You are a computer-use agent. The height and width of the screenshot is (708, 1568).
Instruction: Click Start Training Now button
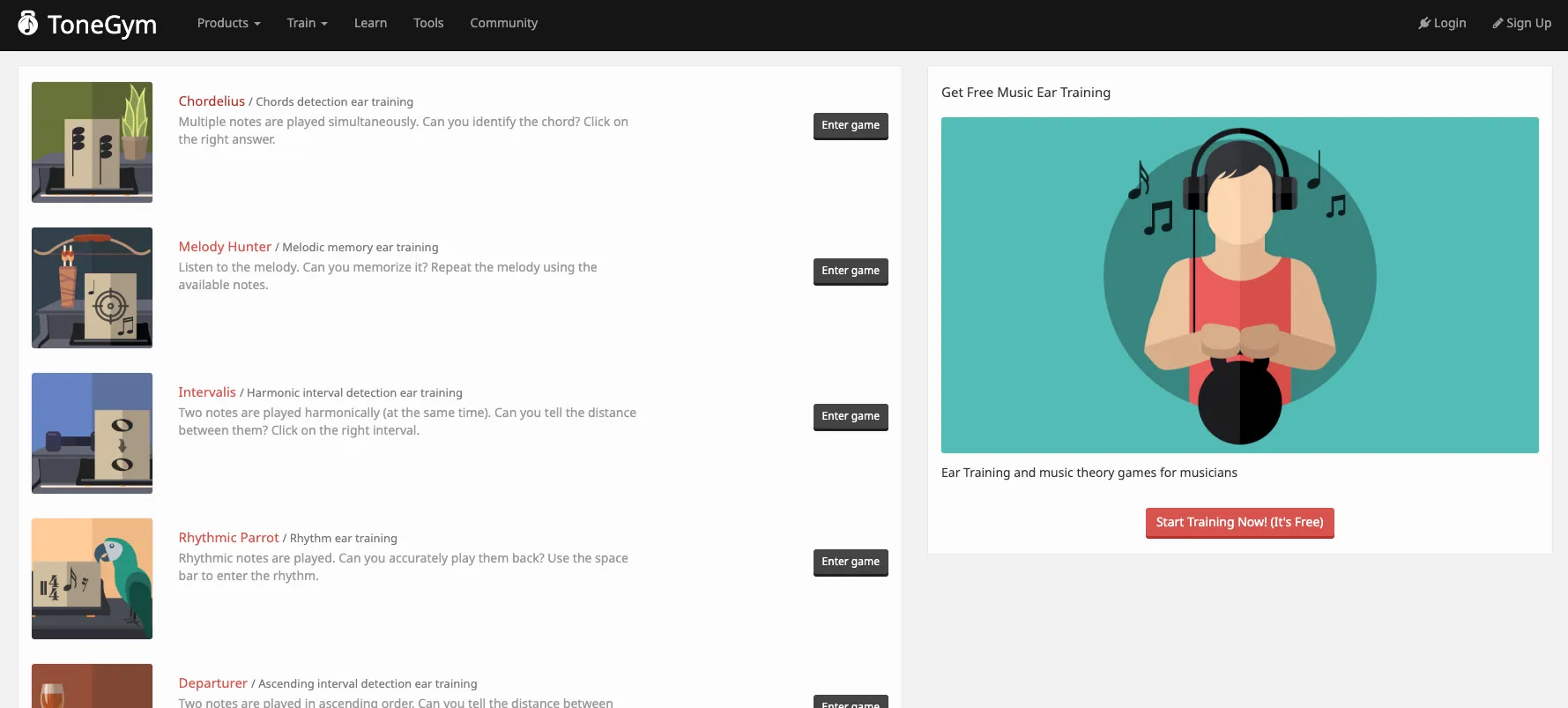(x=1239, y=522)
